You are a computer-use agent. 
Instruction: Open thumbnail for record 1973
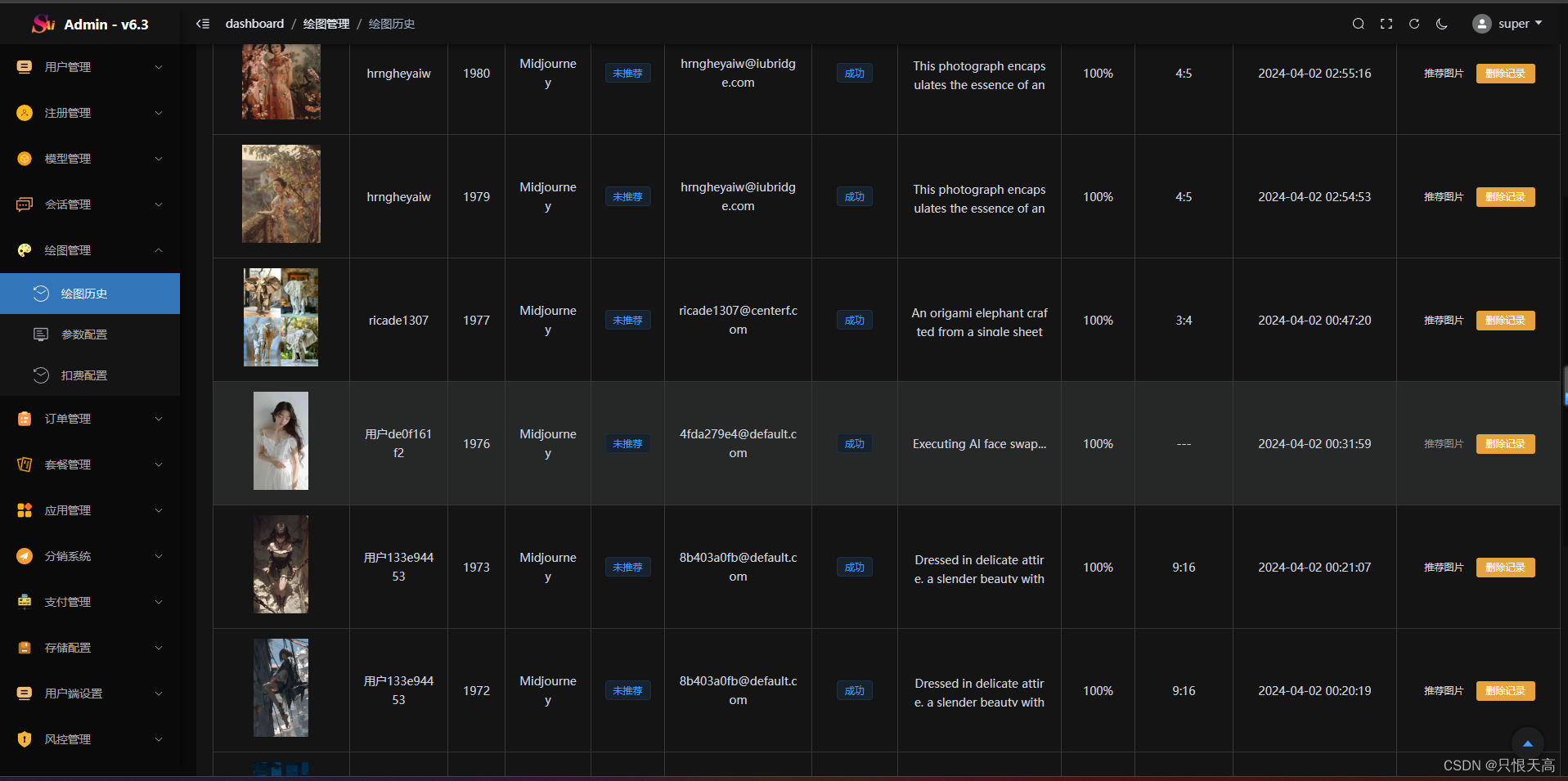pyautogui.click(x=281, y=564)
